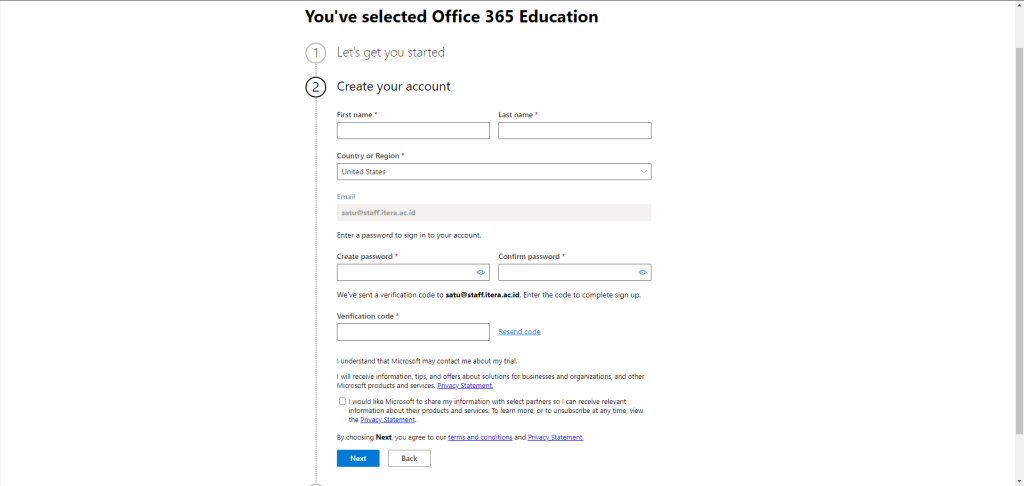Open the Country or Region dropdown
This screenshot has height=486, width=1024.
[x=494, y=172]
